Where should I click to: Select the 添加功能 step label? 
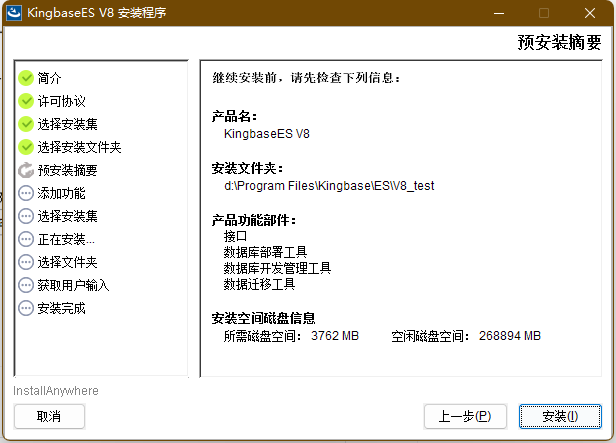pyautogui.click(x=62, y=193)
